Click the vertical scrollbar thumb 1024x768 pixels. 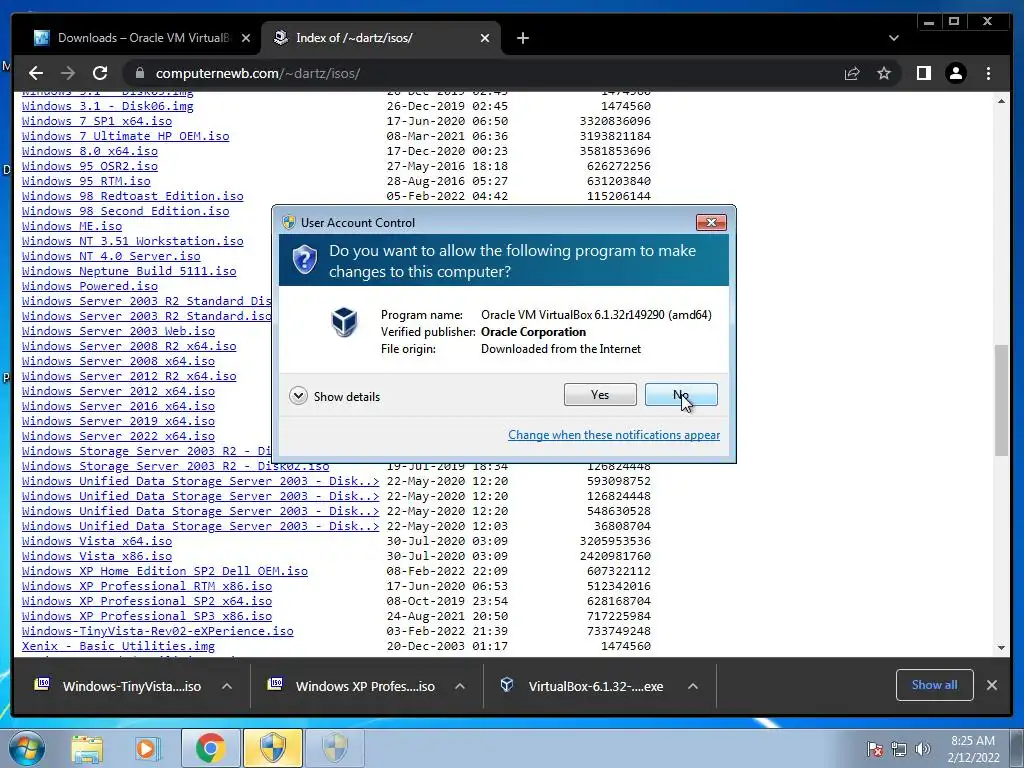(x=1002, y=400)
